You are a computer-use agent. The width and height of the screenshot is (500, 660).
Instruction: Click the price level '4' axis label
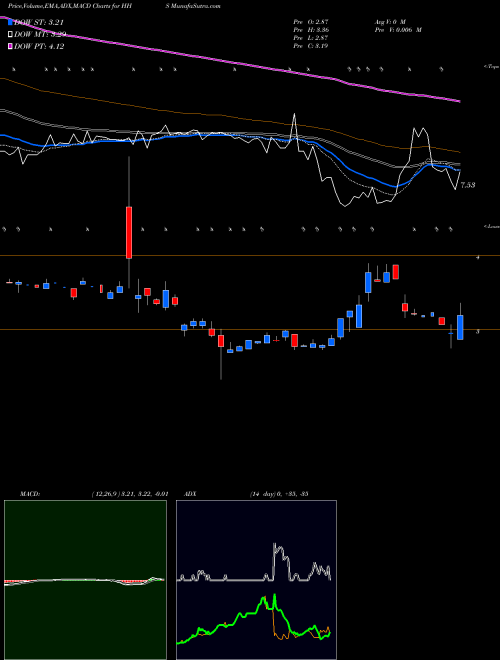[478, 258]
